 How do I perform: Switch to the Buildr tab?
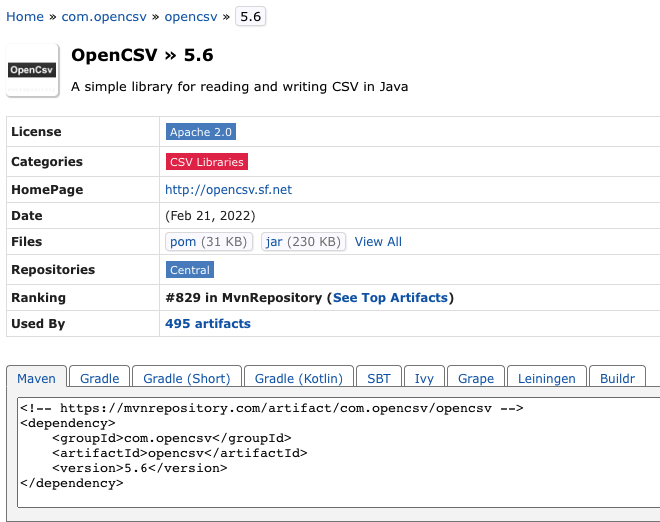[x=617, y=377]
